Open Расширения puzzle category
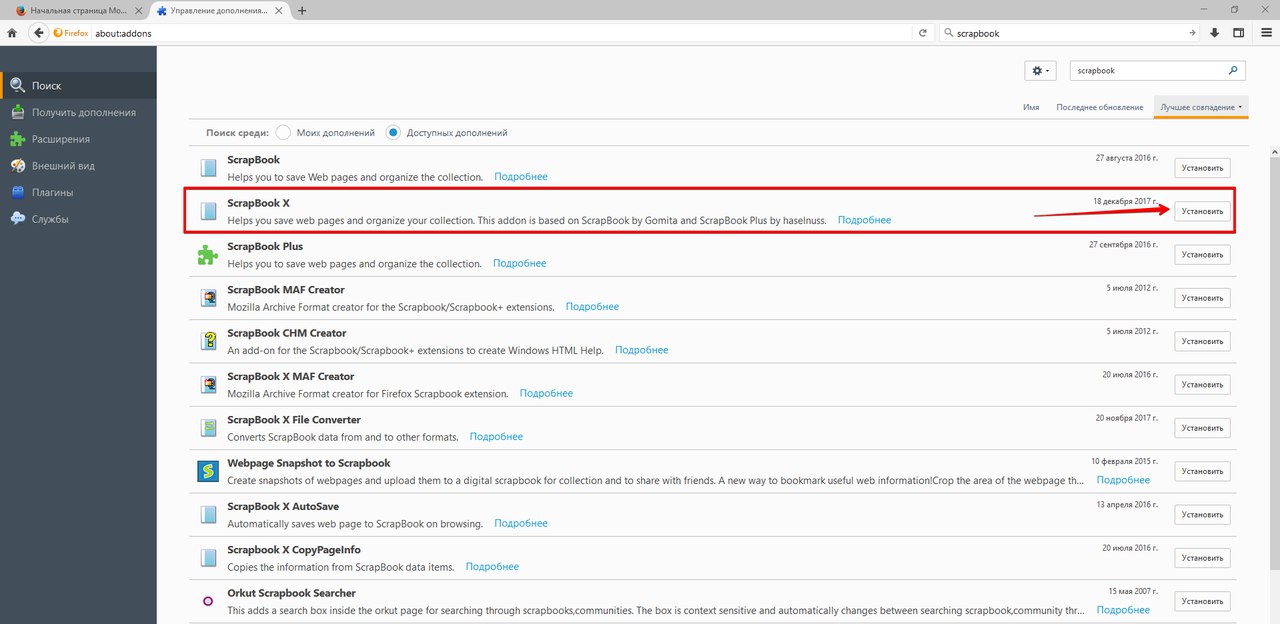This screenshot has height=624, width=1280. point(78,139)
